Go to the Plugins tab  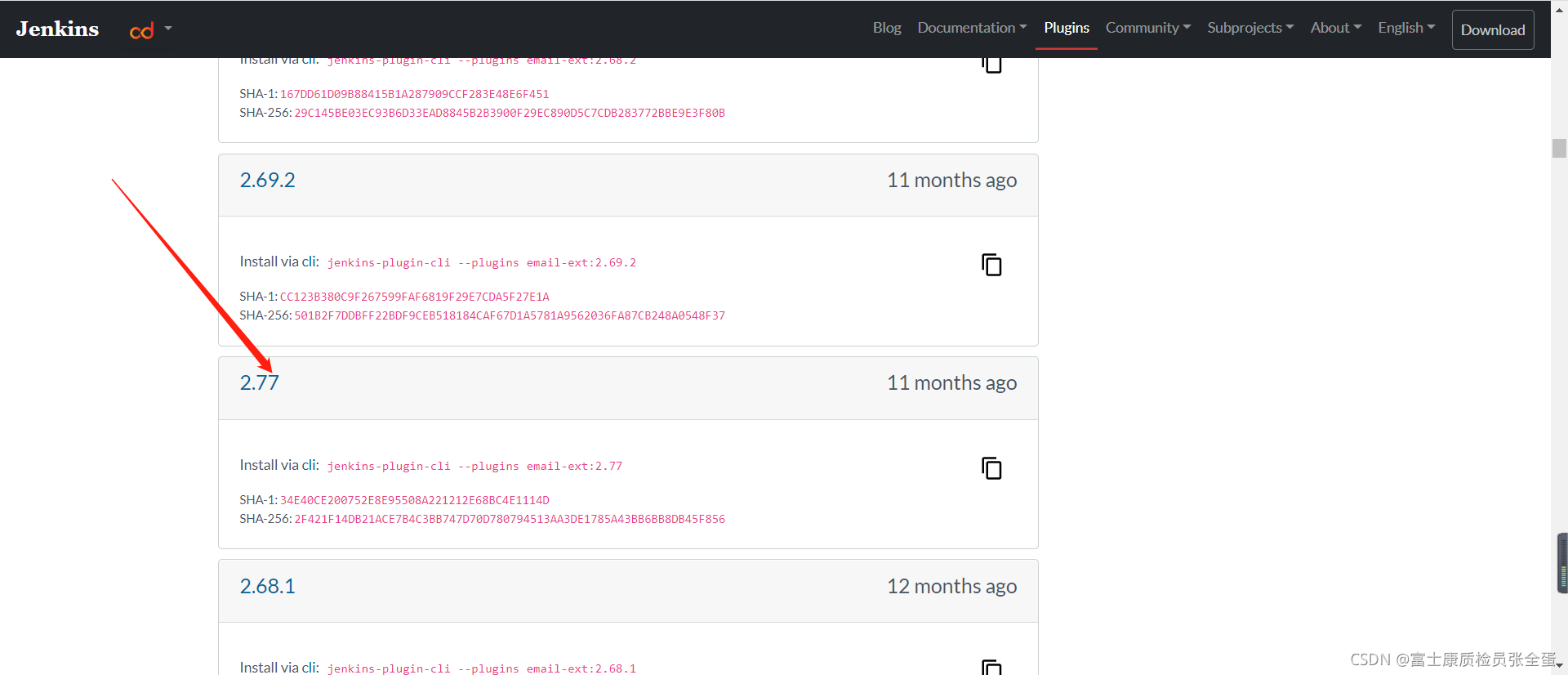1067,28
